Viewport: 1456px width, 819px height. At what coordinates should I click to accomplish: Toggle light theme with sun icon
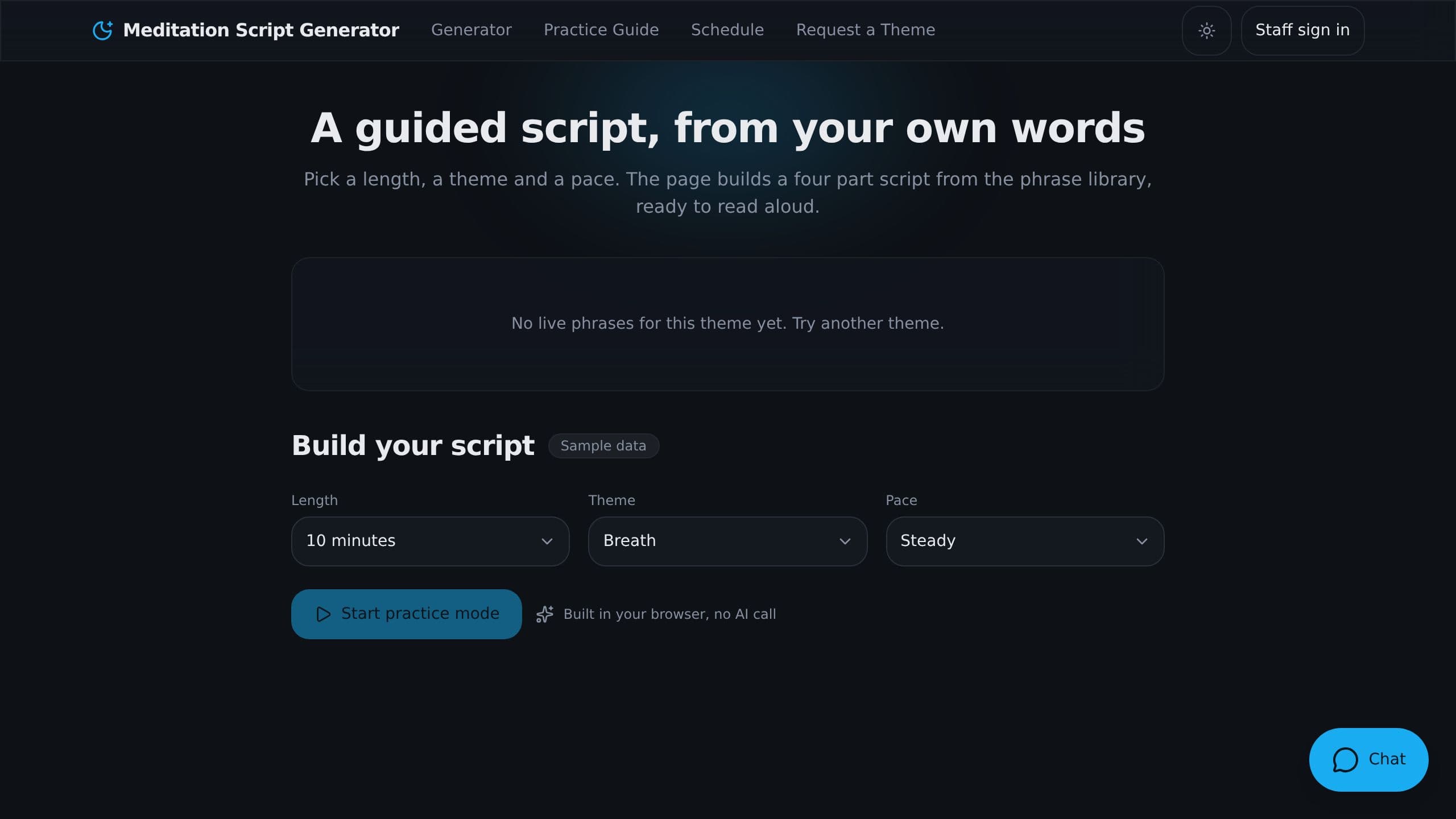click(1206, 31)
